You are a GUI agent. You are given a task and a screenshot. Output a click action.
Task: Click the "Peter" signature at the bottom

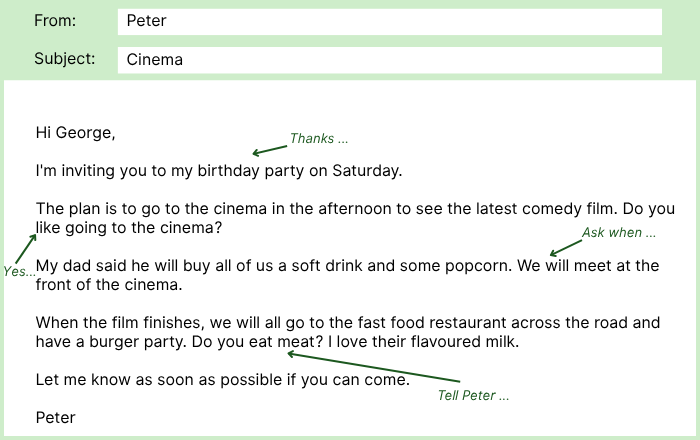55,417
